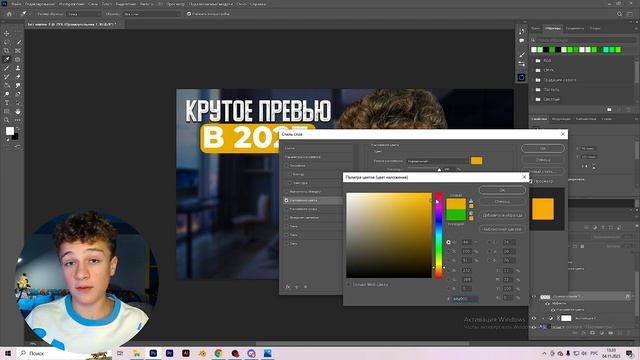Click Новый стиль button
This screenshot has width=640, height=360.
[543, 171]
